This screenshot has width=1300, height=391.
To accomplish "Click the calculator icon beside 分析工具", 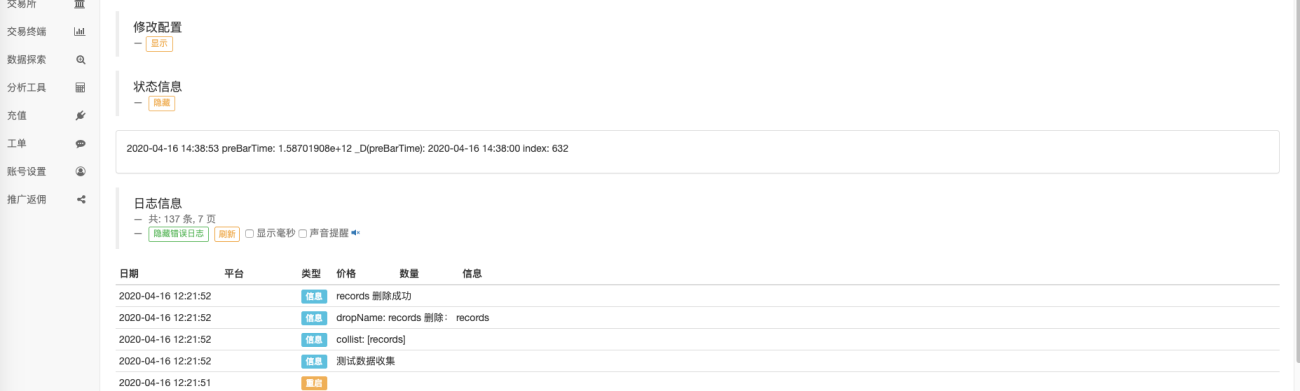I will pyautogui.click(x=80, y=87).
